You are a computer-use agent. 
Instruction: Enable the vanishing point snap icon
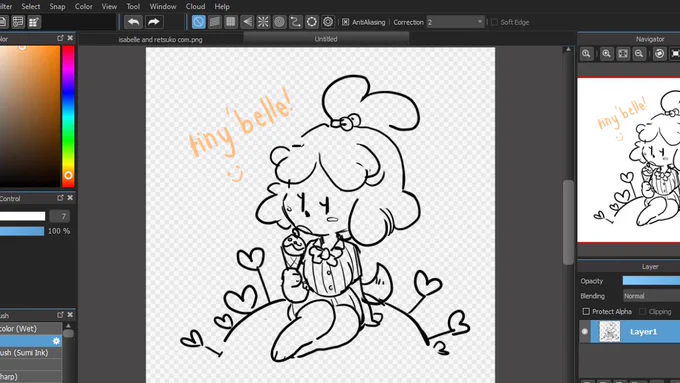pyautogui.click(x=247, y=22)
